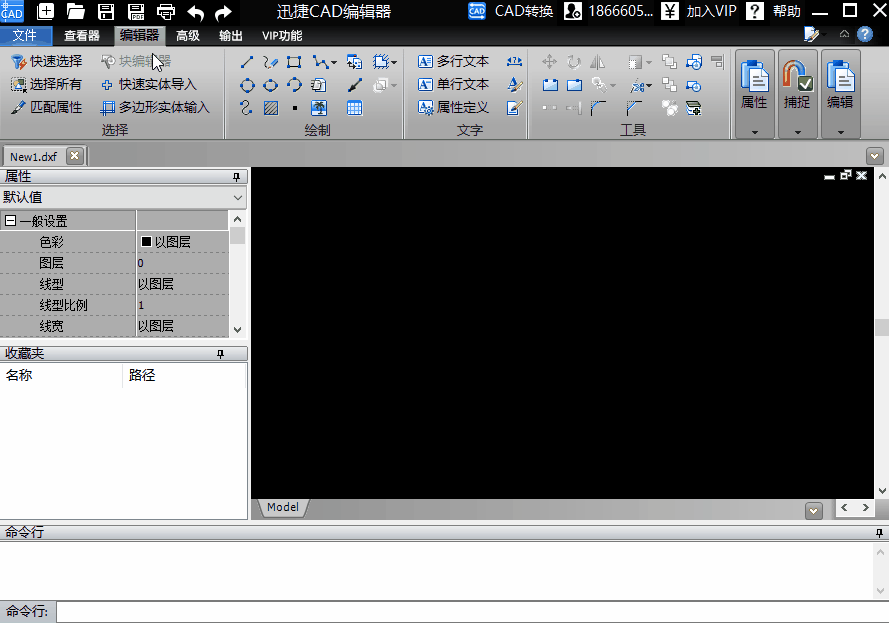Viewport: 889px width, 623px height.
Task: Select the Rectangle drawing tool
Action: coord(294,62)
